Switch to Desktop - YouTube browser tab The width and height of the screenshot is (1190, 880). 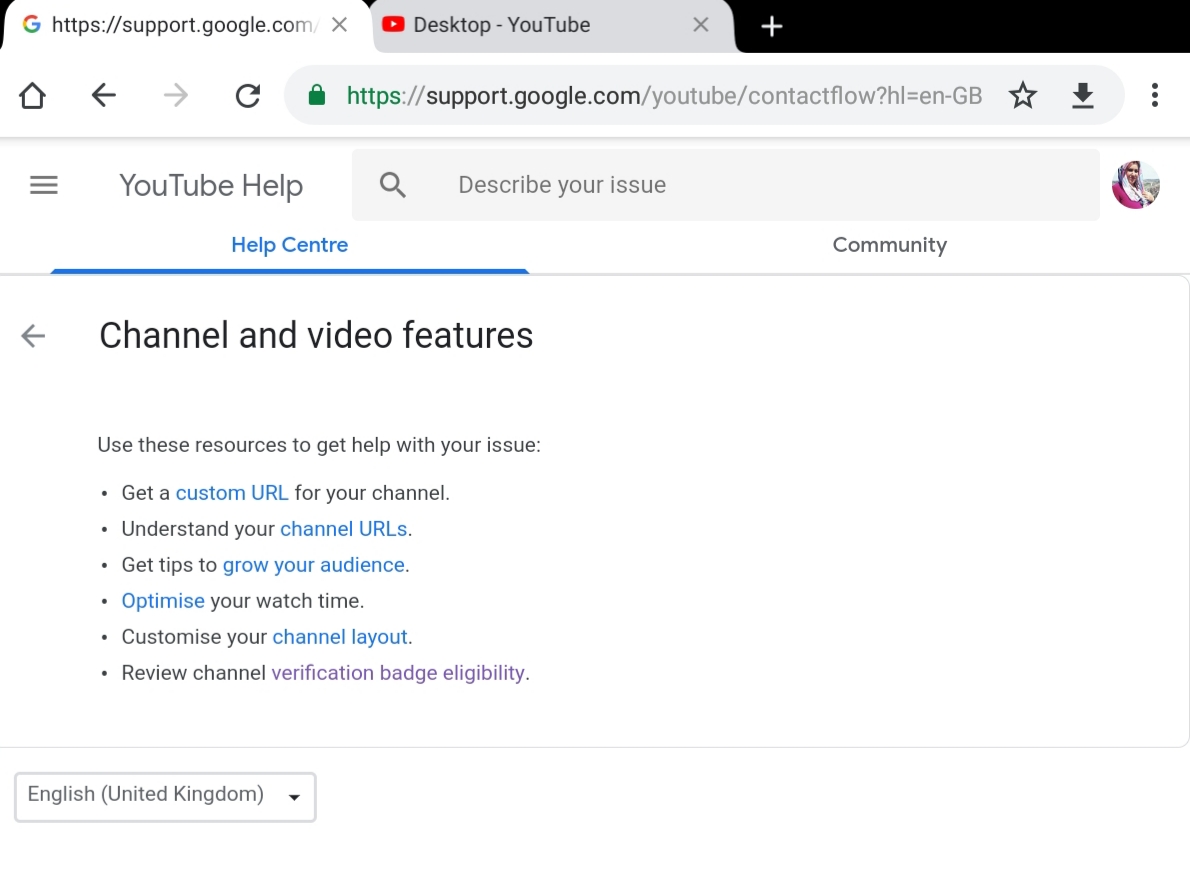point(530,25)
